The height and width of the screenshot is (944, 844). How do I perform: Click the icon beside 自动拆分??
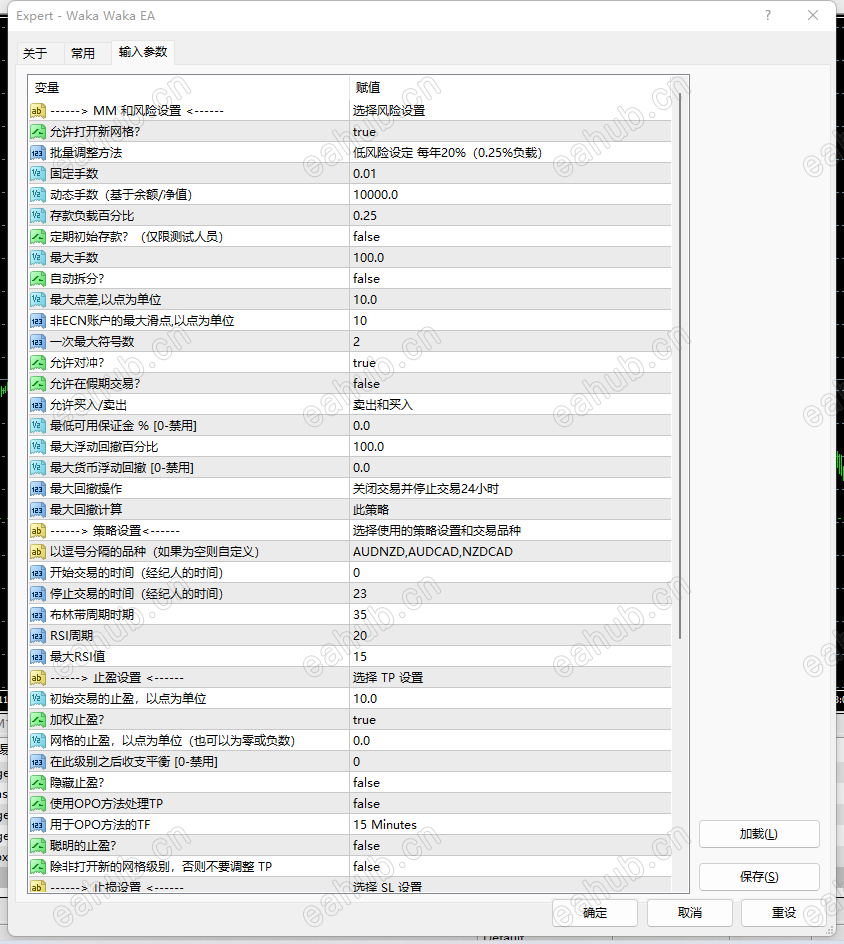coord(37,279)
